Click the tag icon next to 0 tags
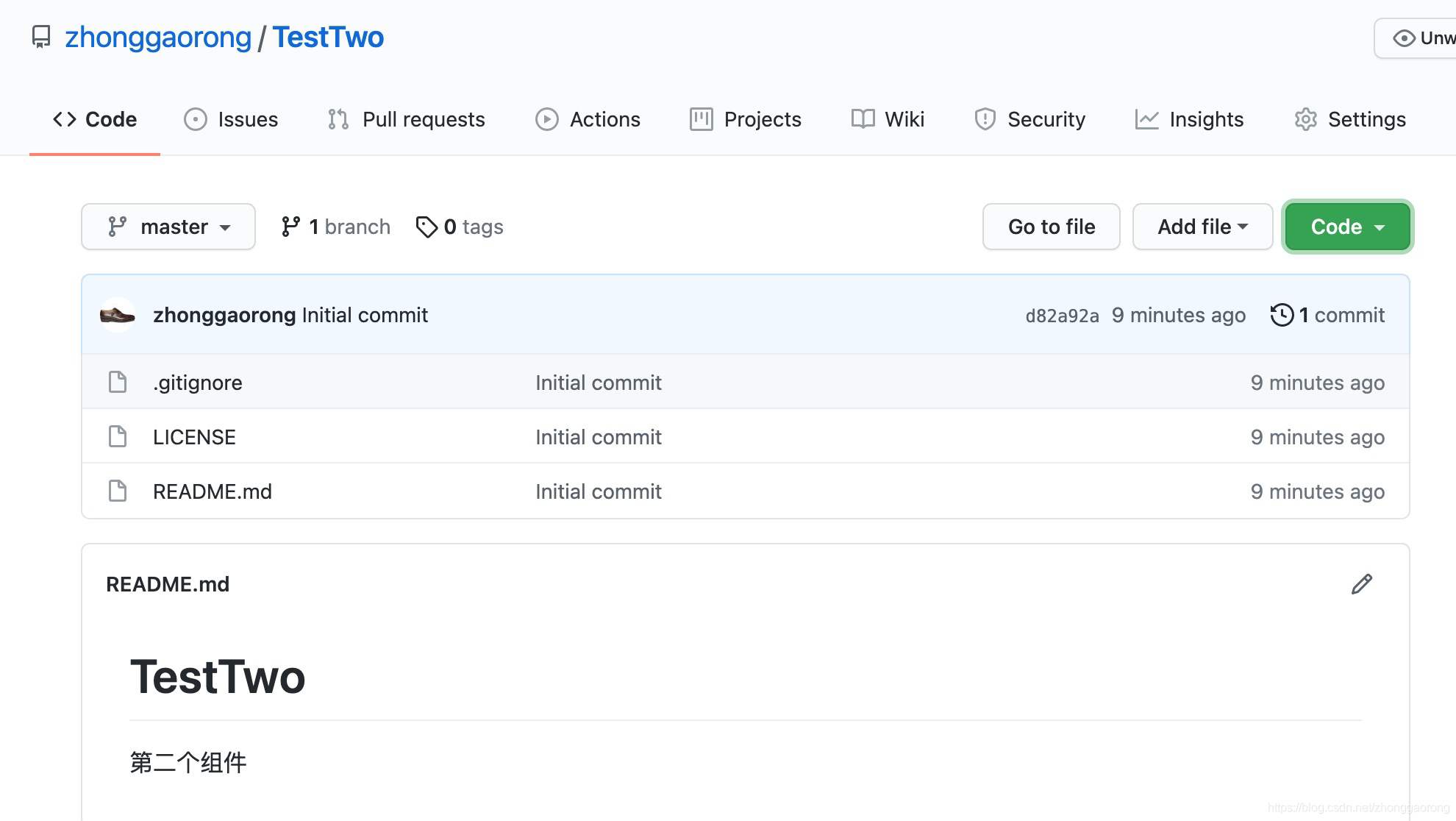The width and height of the screenshot is (1456, 821). tap(427, 227)
